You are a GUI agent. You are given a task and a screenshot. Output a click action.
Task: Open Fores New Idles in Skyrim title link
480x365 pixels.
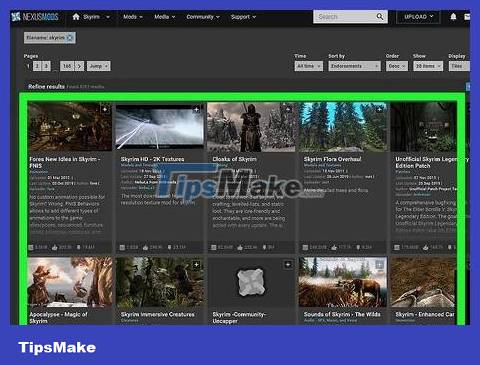(x=65, y=162)
